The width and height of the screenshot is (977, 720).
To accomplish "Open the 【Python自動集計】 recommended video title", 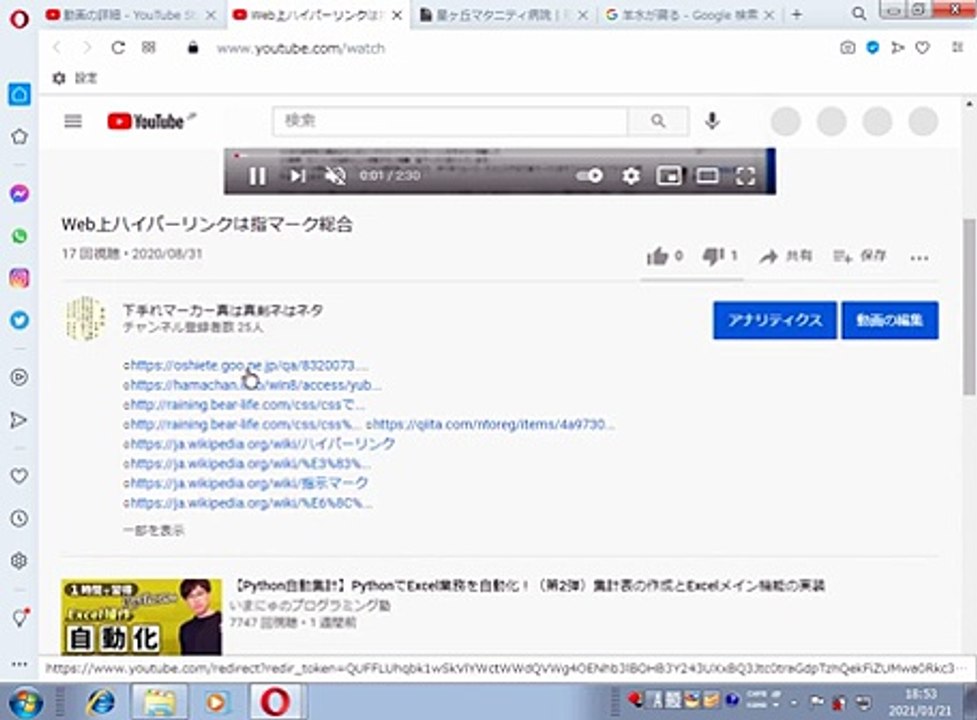I will [530, 585].
